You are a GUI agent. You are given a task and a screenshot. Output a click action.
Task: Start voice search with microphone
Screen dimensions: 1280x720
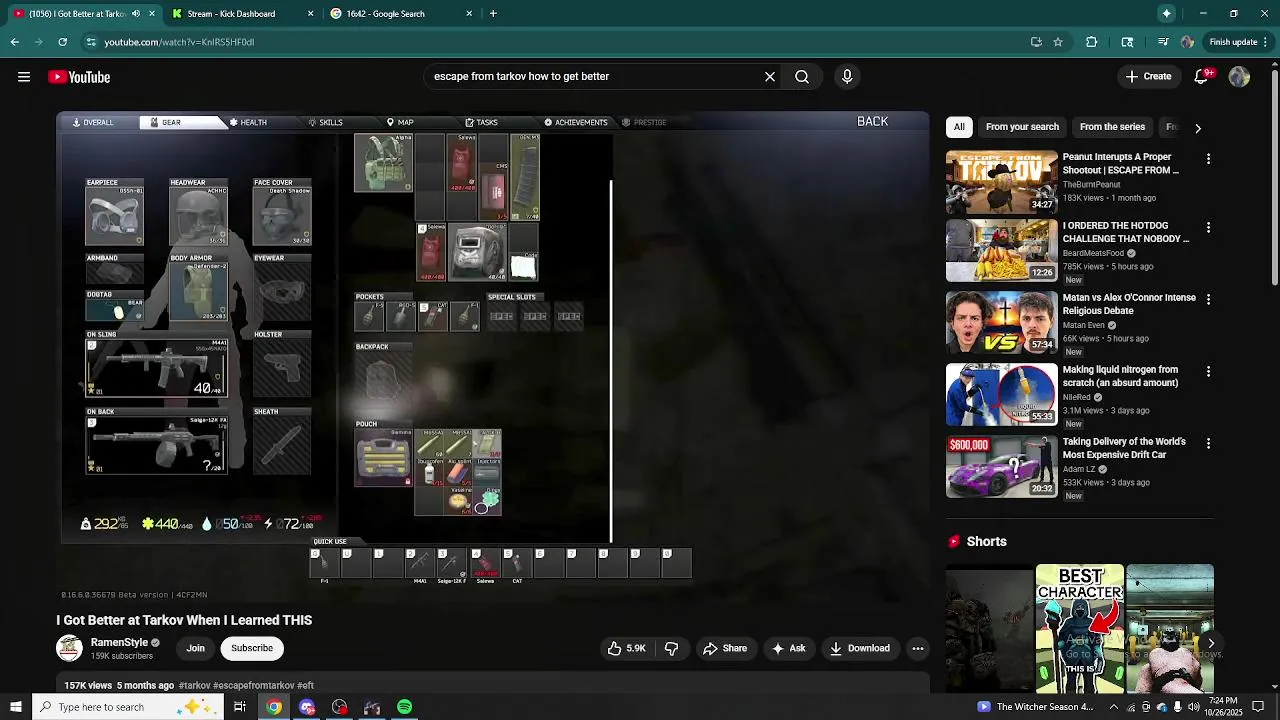pyautogui.click(x=847, y=76)
